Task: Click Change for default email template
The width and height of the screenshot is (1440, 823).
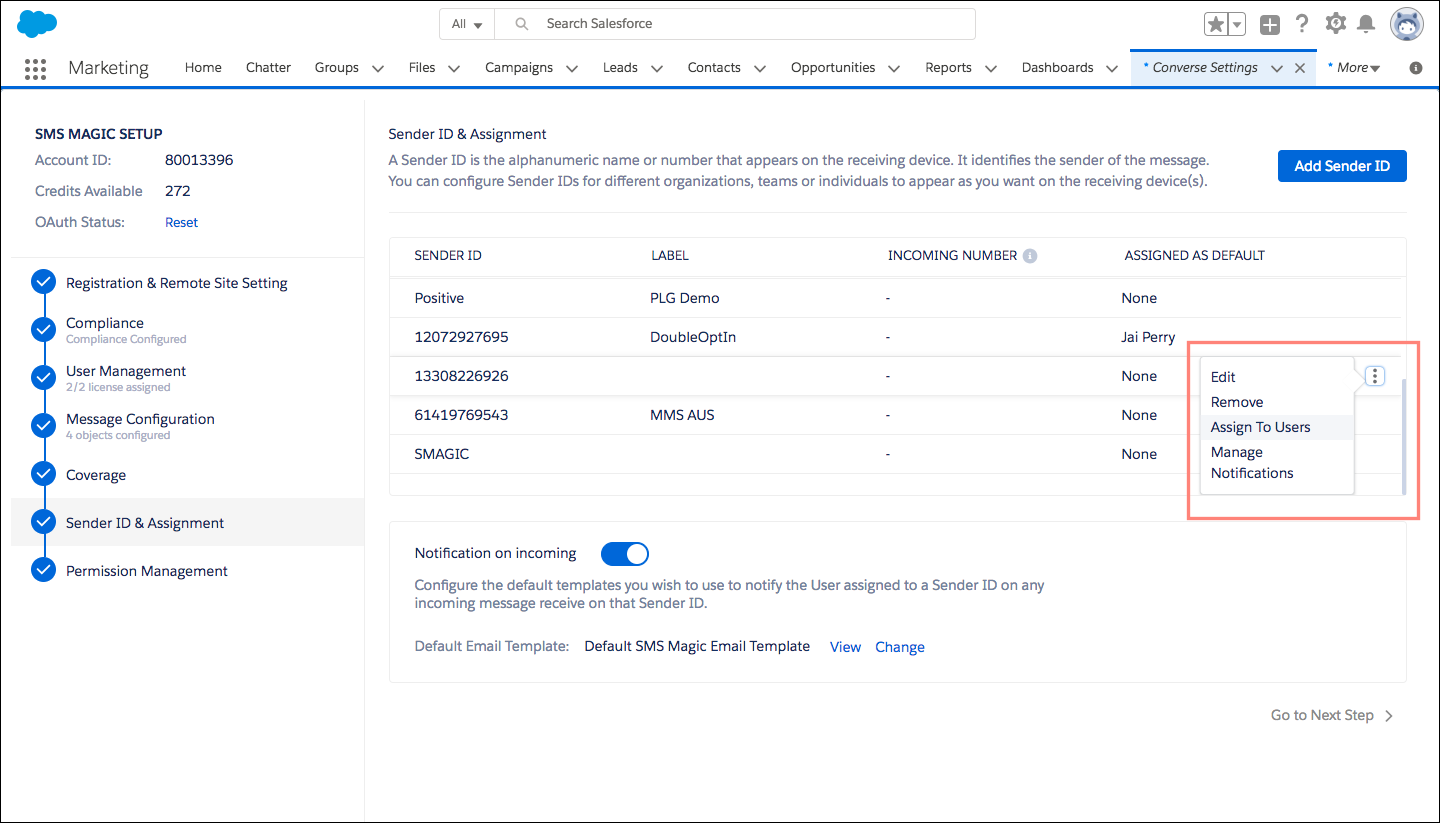Action: (900, 647)
